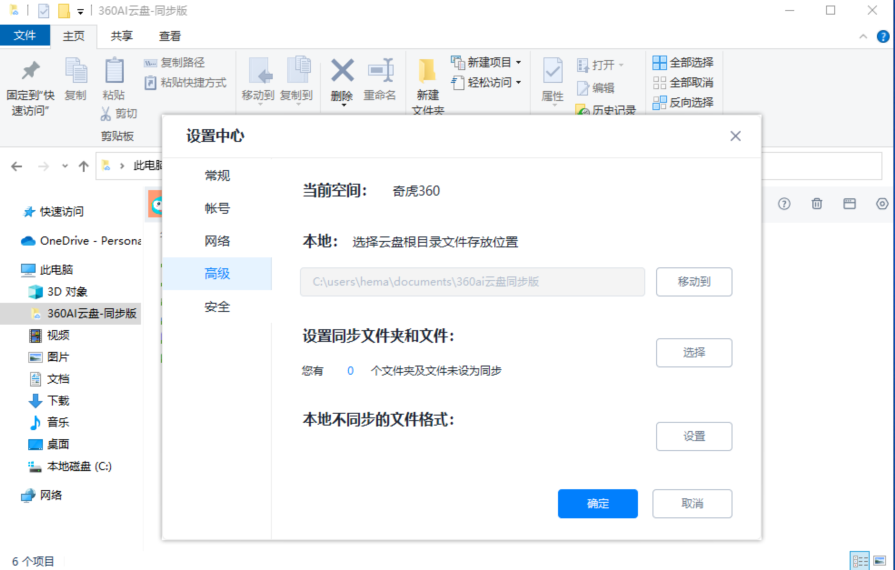Click the Pin to Quick Access icon
This screenshot has height=570, width=895.
point(30,71)
